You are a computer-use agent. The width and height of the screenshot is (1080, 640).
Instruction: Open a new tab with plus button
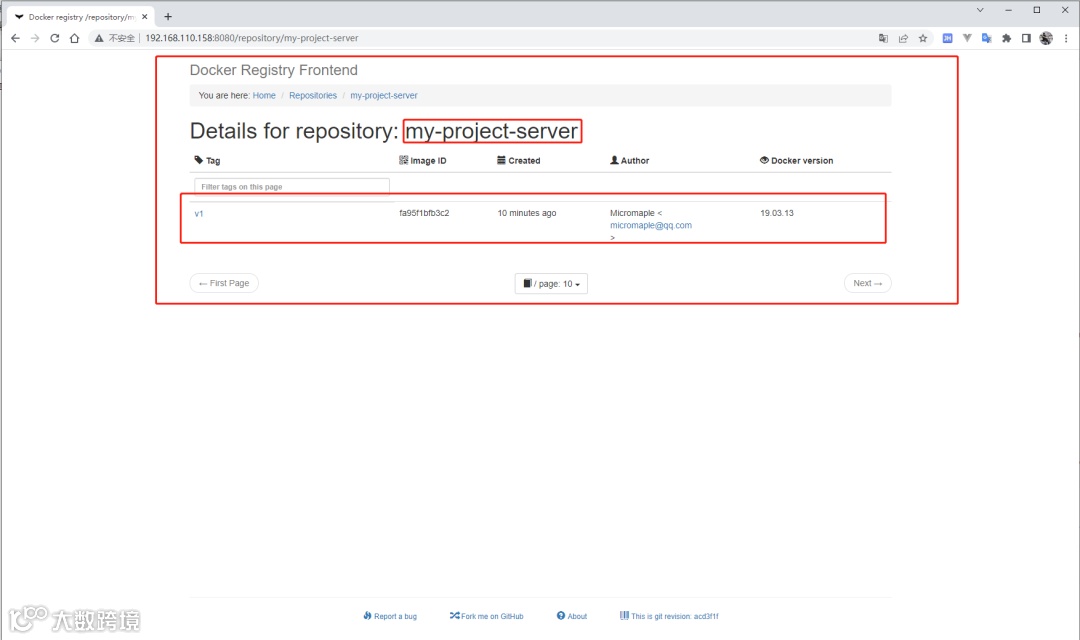tap(168, 17)
